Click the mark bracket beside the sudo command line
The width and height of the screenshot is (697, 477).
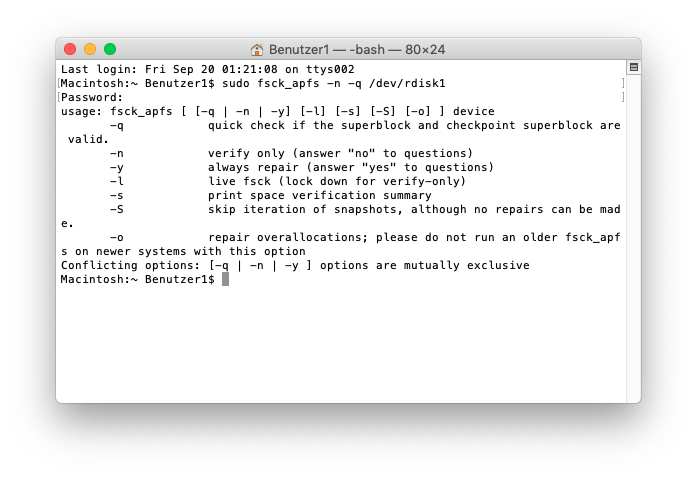pyautogui.click(x=622, y=84)
